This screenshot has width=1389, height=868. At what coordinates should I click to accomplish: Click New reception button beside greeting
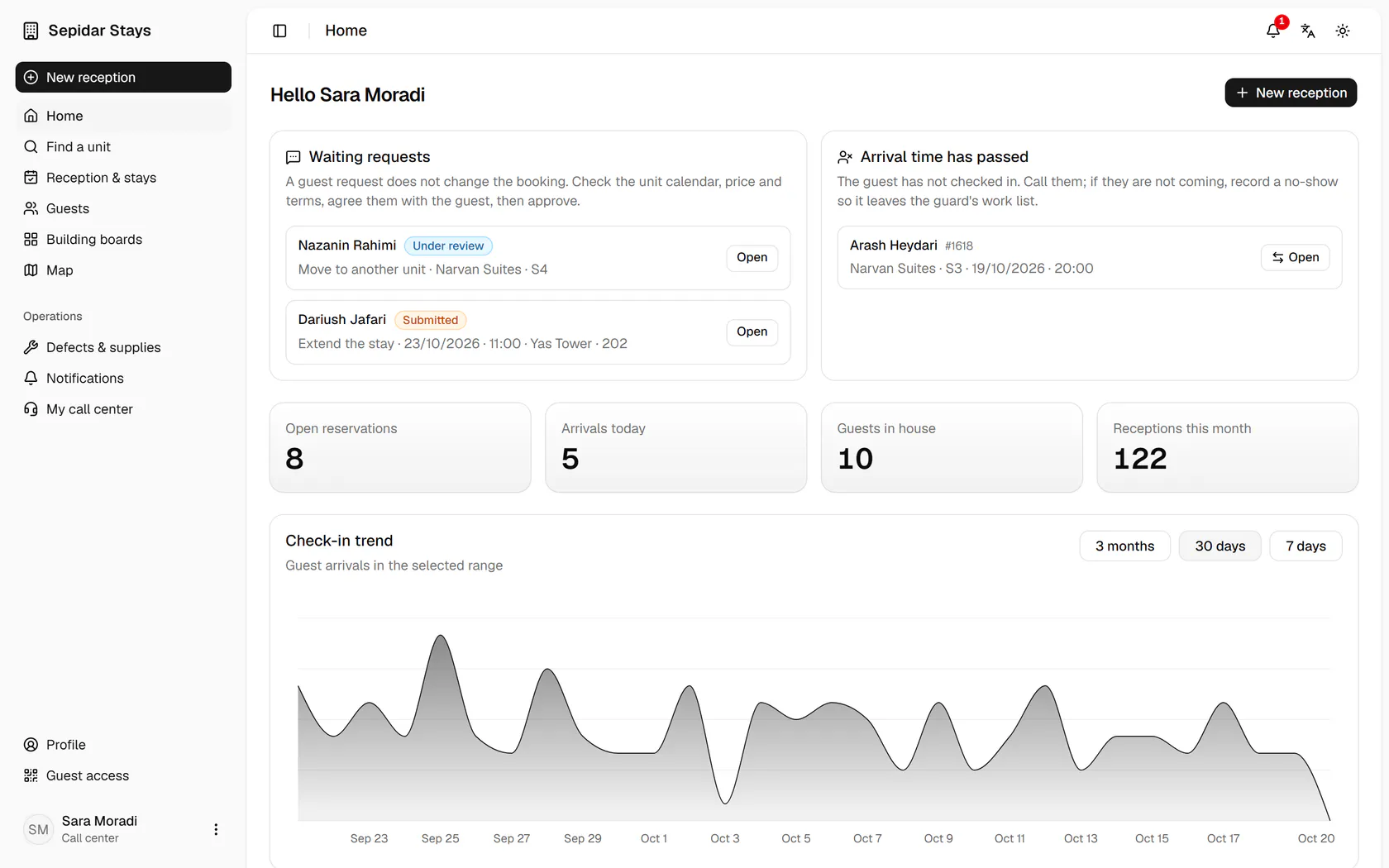[1291, 93]
